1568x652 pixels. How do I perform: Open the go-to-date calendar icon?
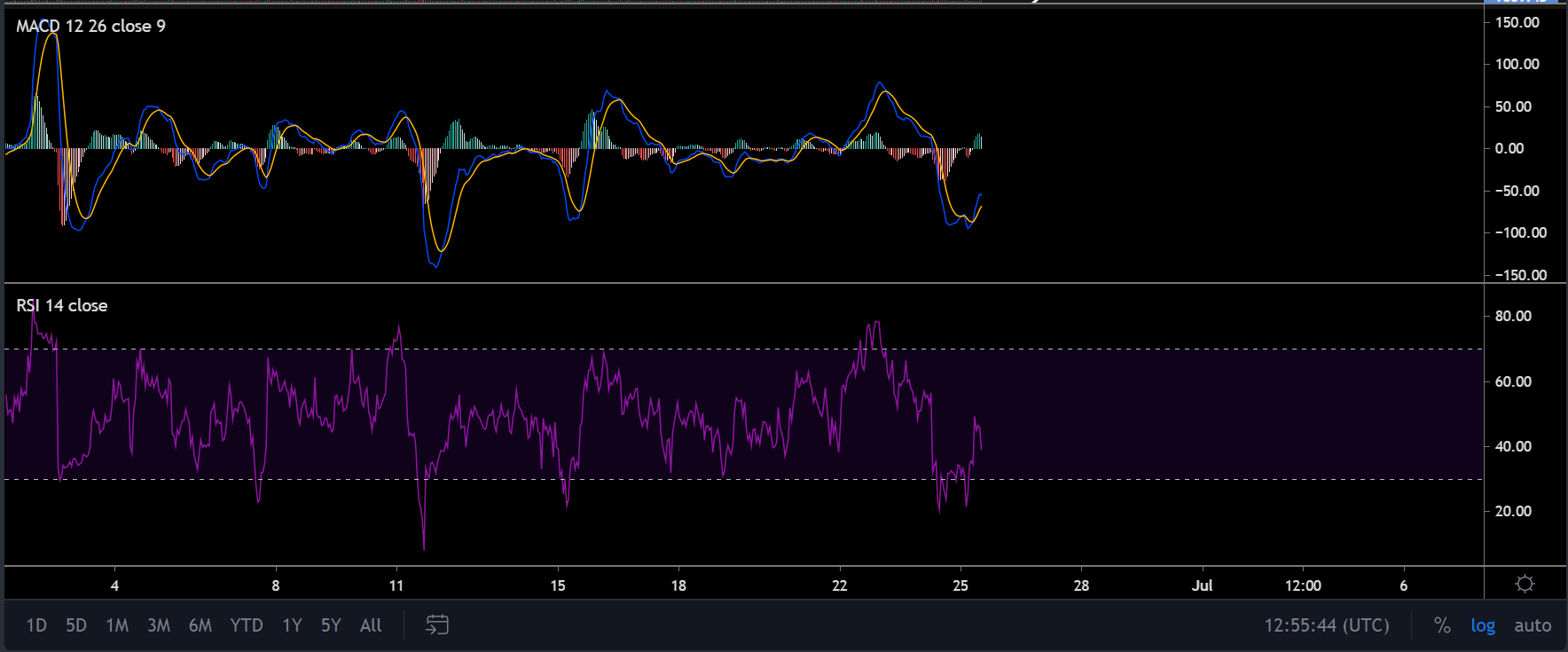(x=437, y=625)
